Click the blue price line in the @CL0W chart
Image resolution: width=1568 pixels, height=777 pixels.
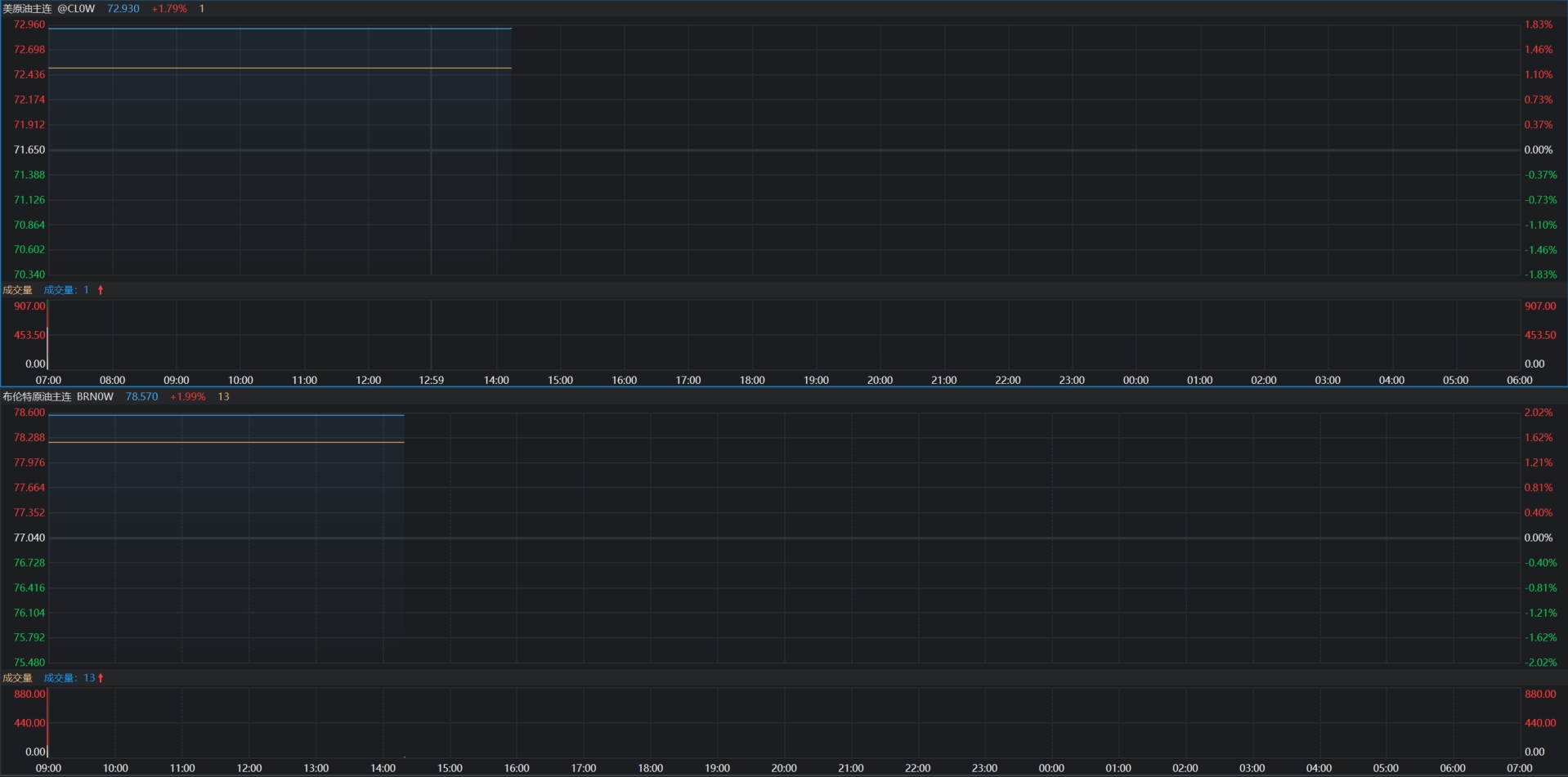280,29
